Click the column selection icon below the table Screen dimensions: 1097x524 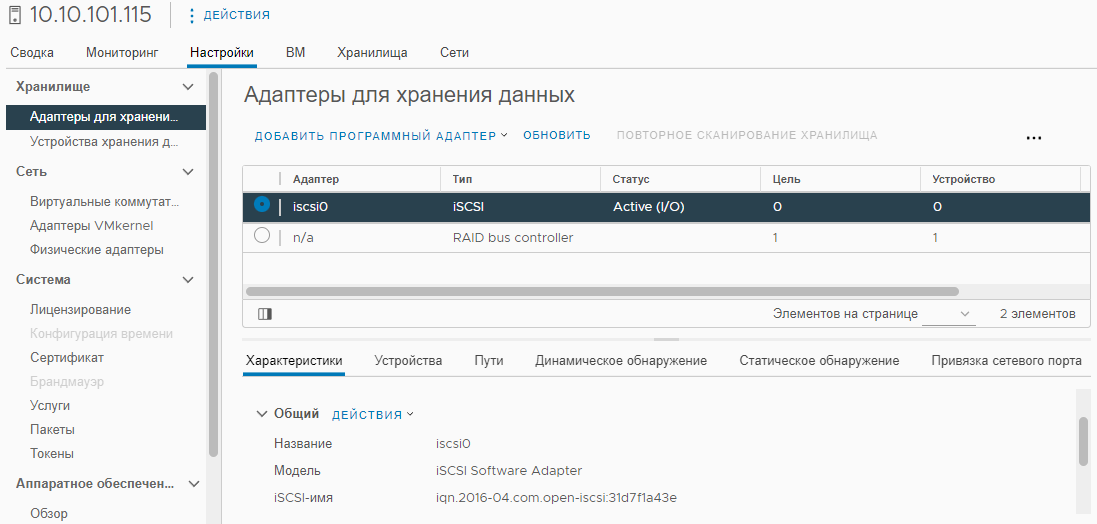tap(264, 314)
